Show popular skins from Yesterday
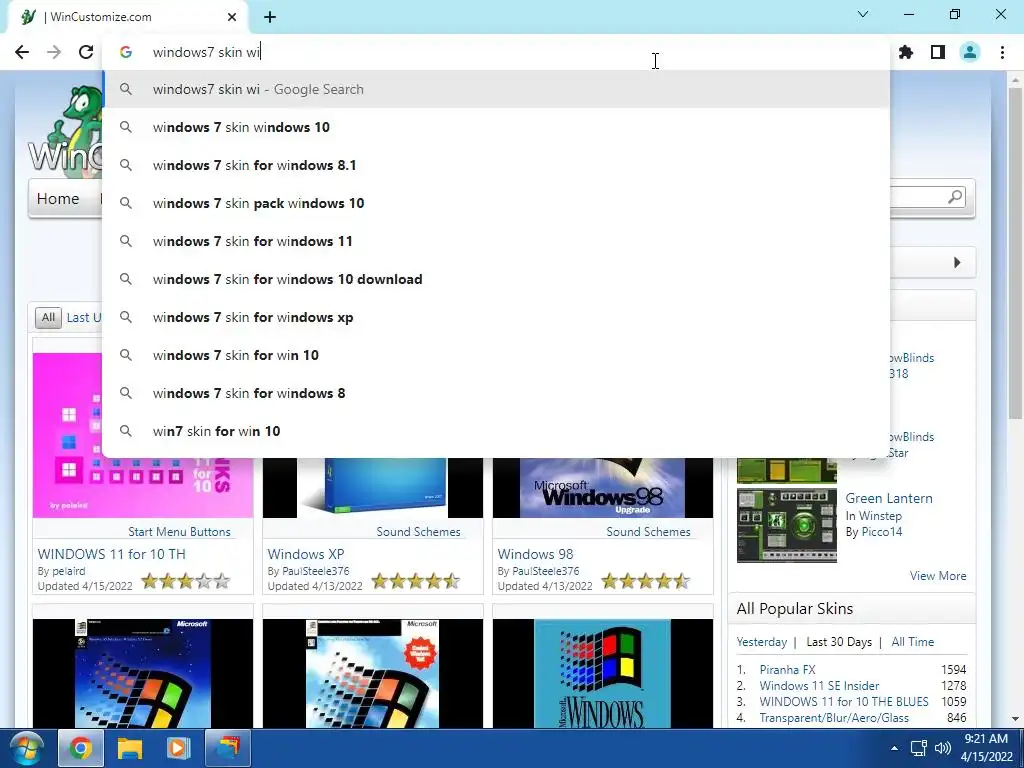Screen dimensions: 1024x768 click(x=761, y=642)
